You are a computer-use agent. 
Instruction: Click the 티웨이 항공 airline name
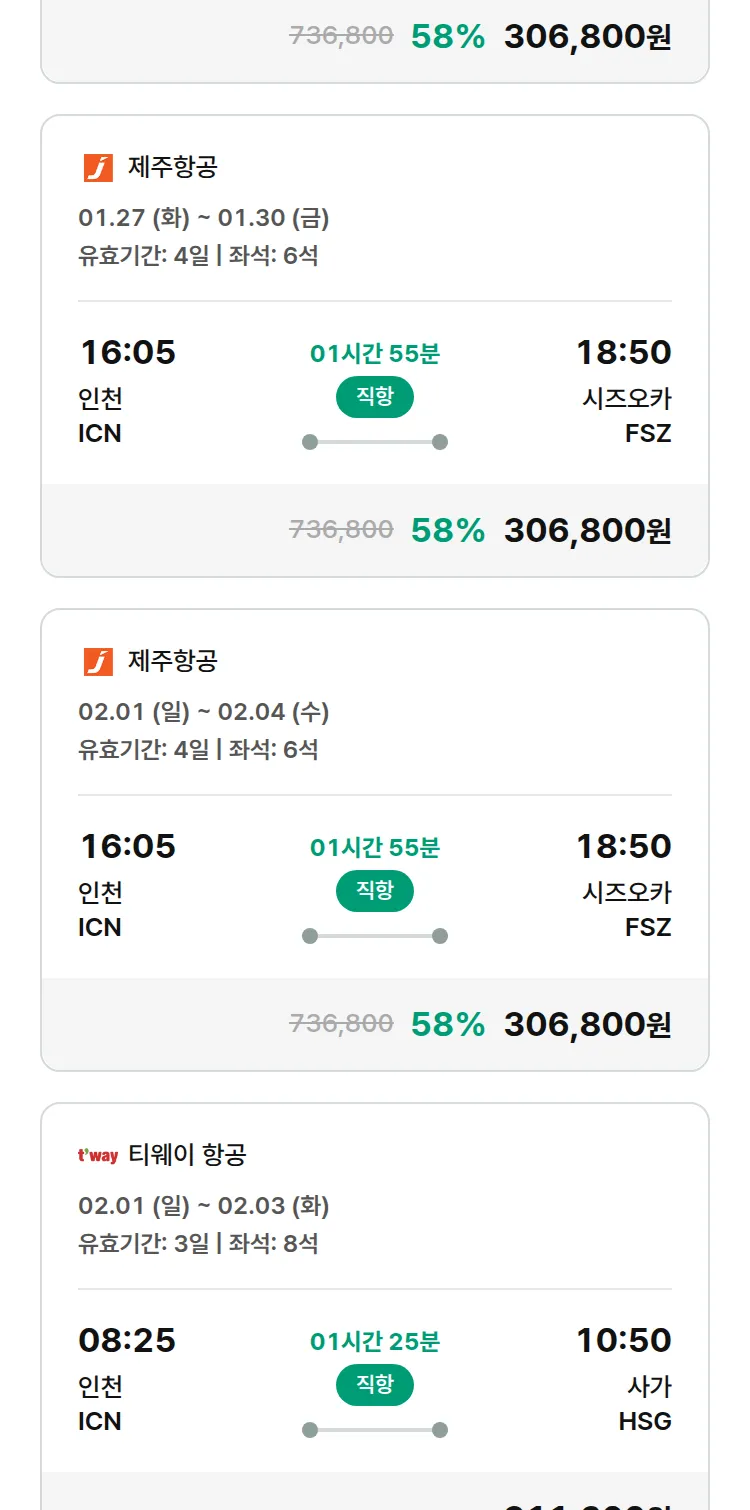tap(187, 1156)
